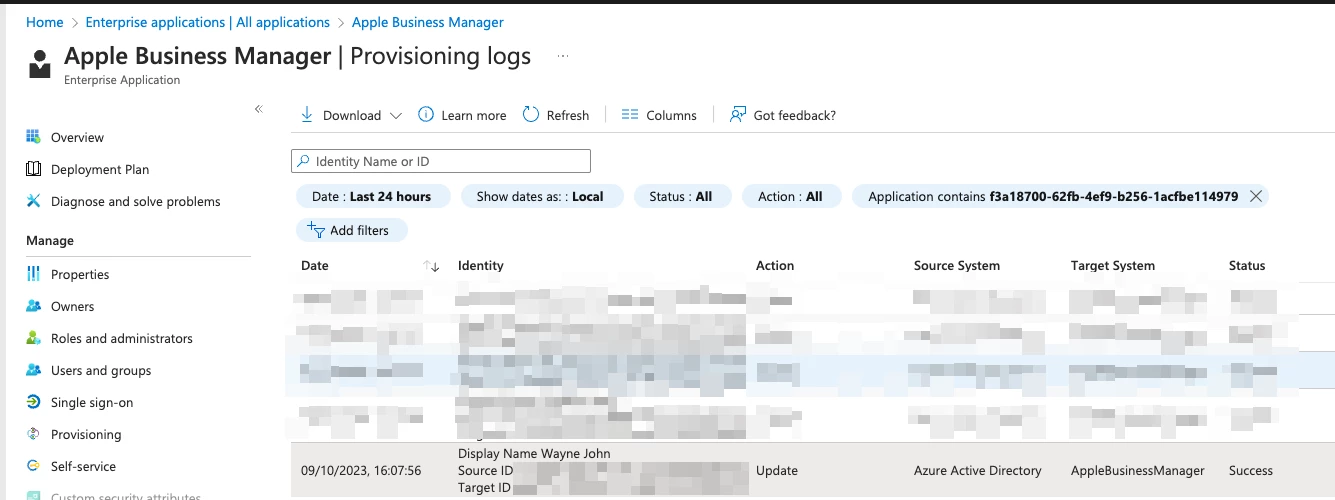Click the Provisioning sync icon
Image resolution: width=1335 pixels, height=500 pixels.
tap(33, 434)
